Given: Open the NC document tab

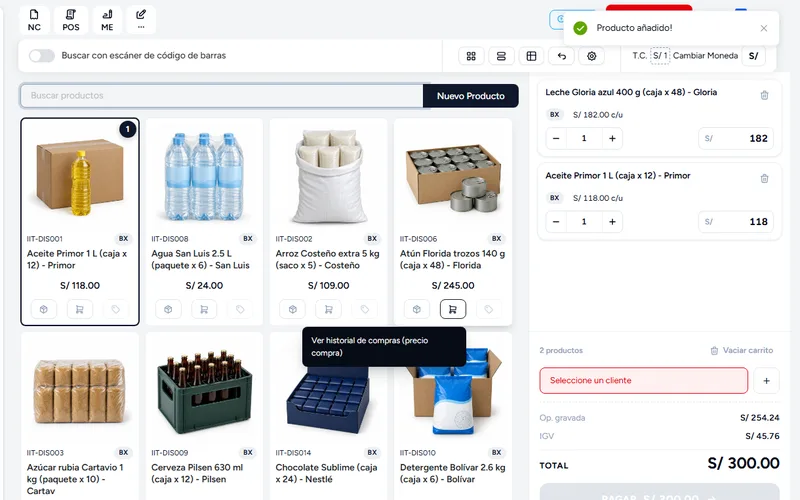Looking at the screenshot, I should pyautogui.click(x=34, y=20).
